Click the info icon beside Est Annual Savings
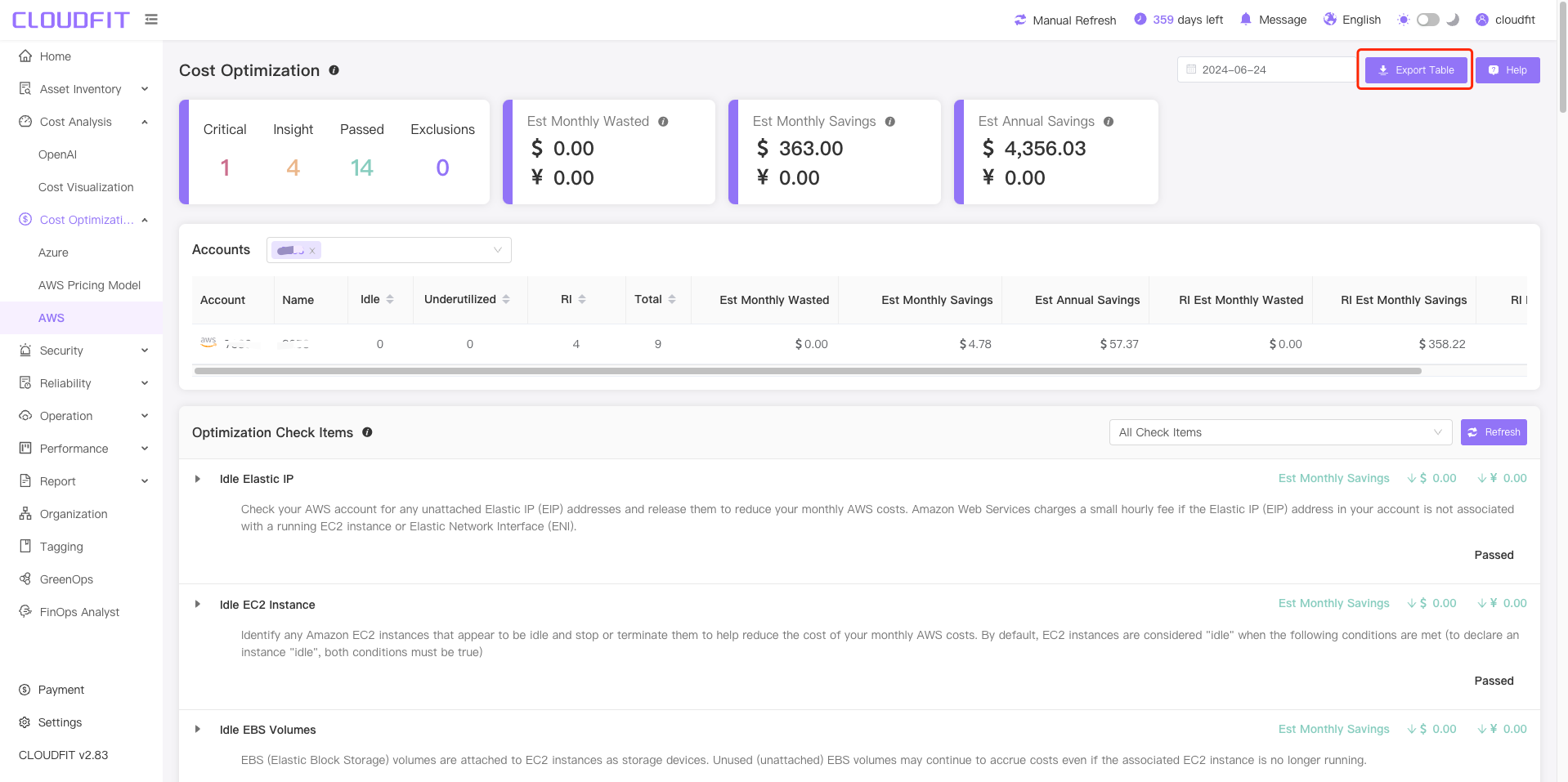 pos(1109,122)
